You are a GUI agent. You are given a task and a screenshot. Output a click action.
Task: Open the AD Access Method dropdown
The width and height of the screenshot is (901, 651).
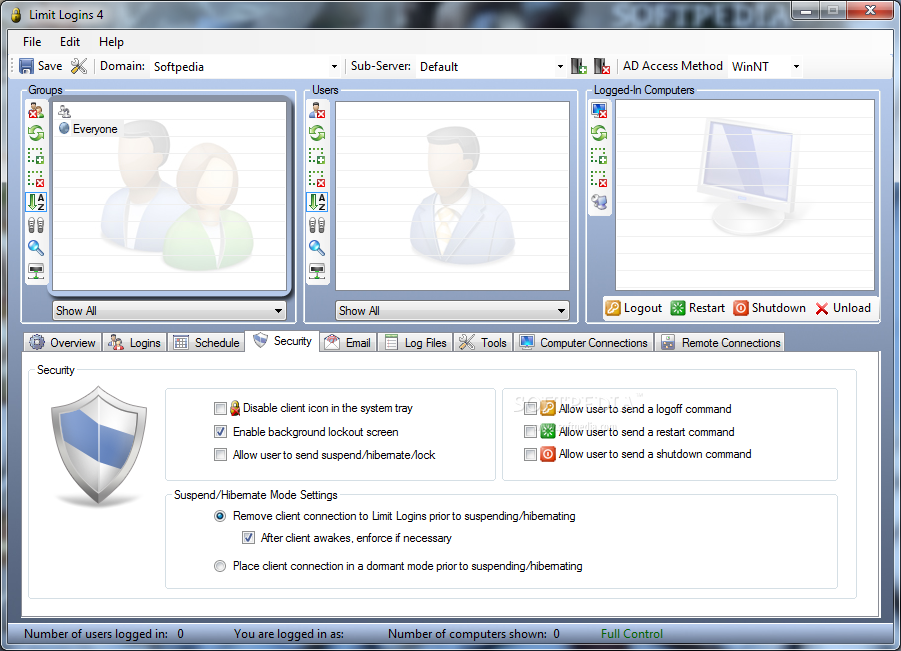[796, 67]
